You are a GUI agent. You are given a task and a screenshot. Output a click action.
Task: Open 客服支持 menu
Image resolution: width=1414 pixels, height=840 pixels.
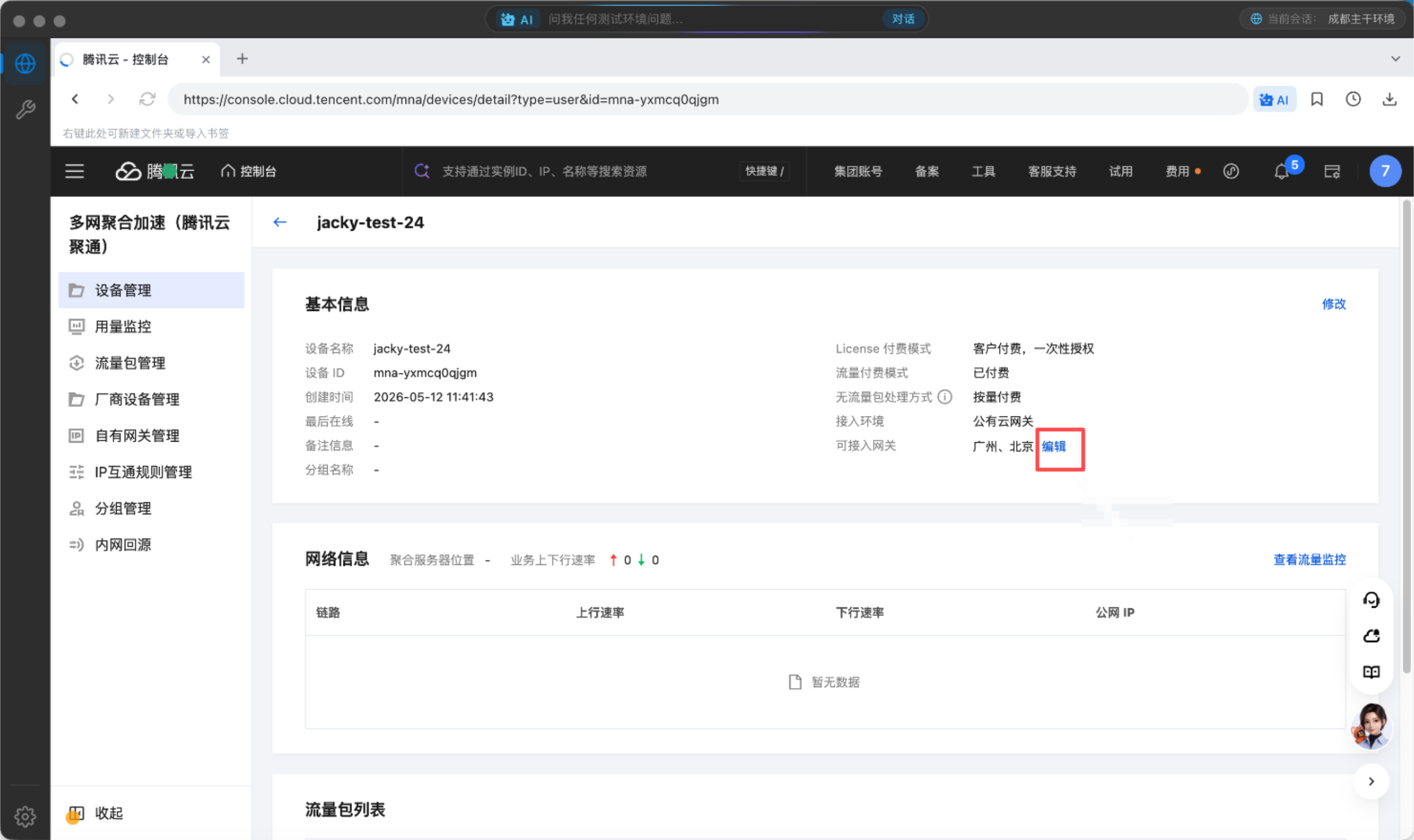(1052, 171)
